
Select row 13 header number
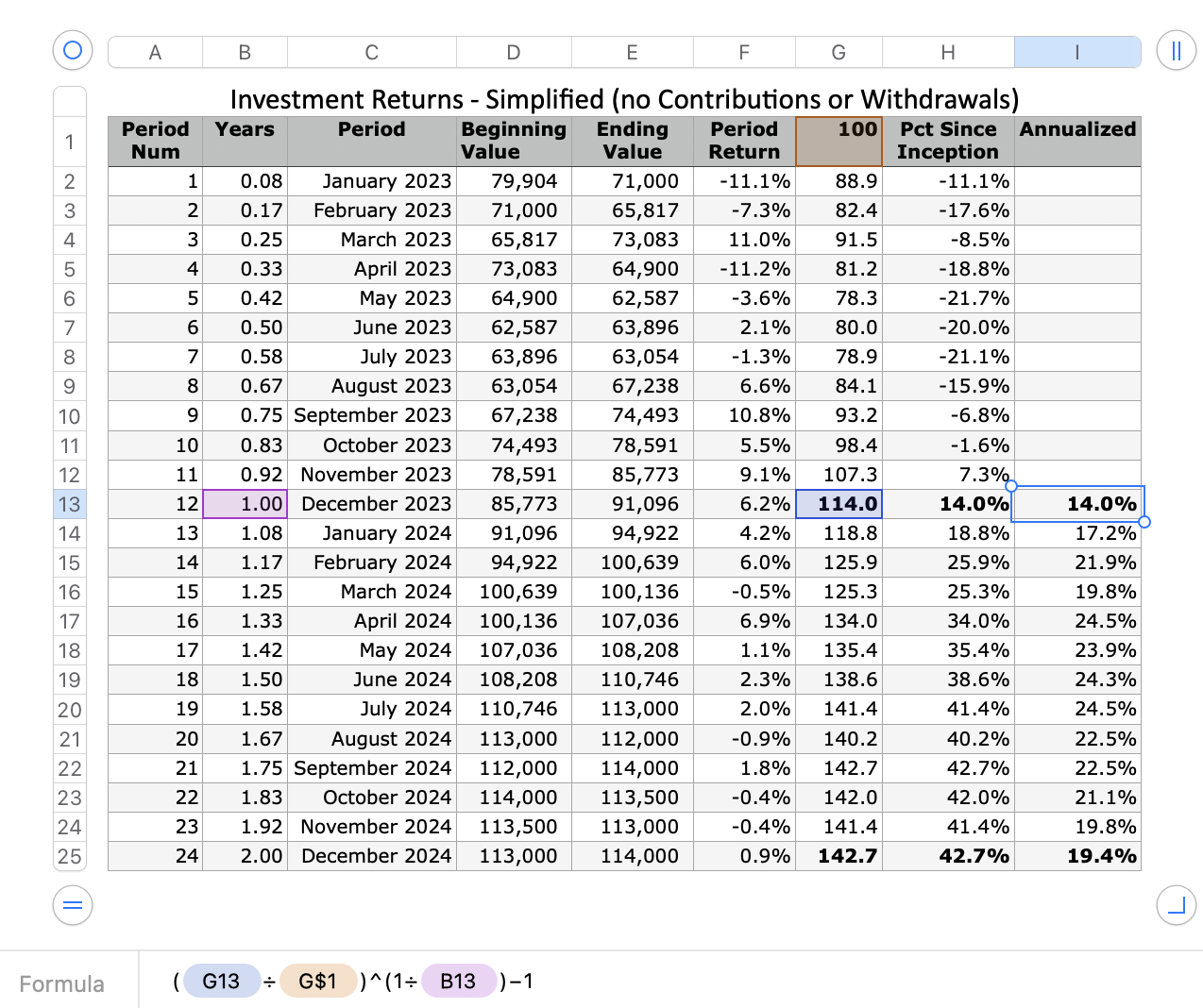tap(70, 504)
